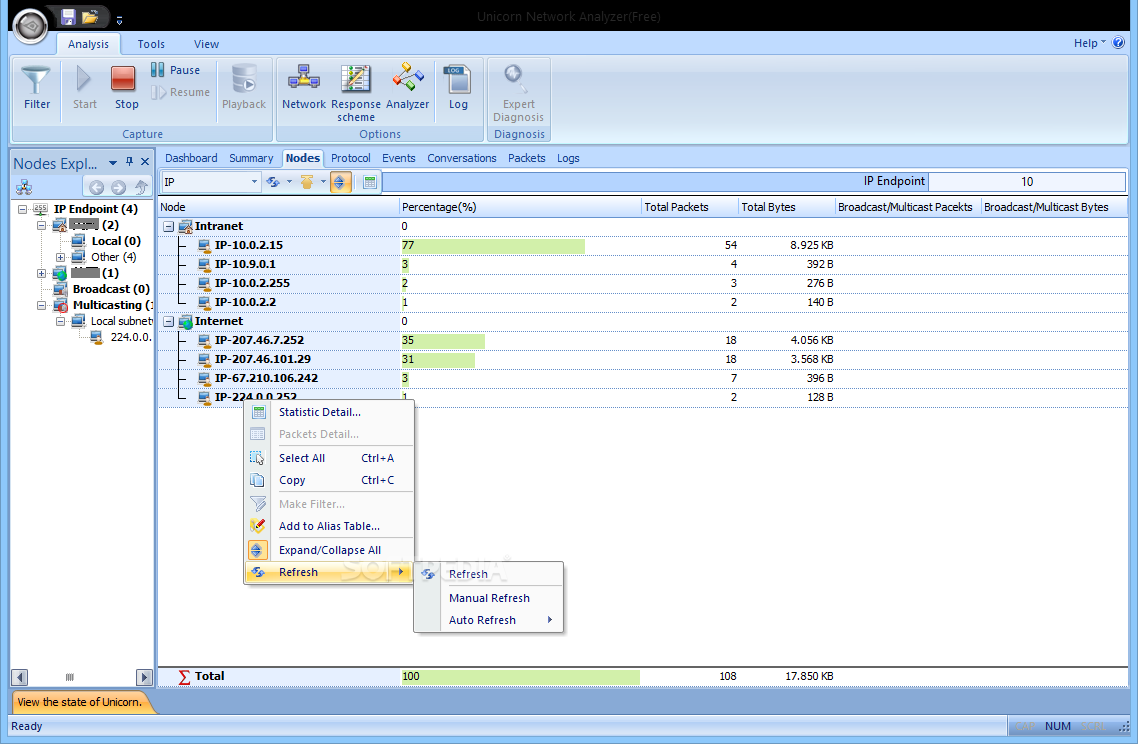The width and height of the screenshot is (1138, 744).
Task: Collapse the Internet group in the node table
Action: click(168, 322)
